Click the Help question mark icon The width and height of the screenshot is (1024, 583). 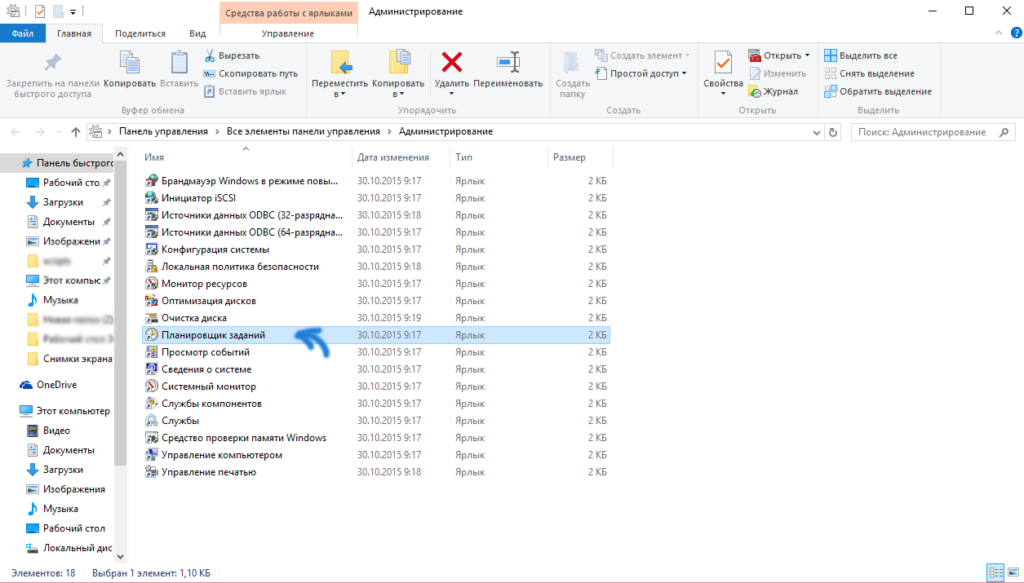pos(1016,33)
